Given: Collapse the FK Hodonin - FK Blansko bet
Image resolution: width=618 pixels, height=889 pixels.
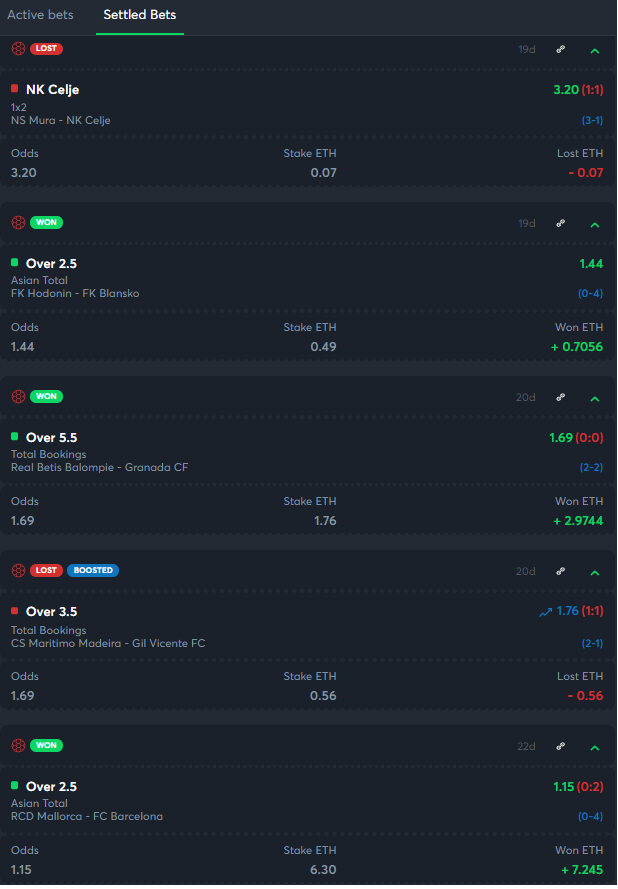Looking at the screenshot, I should [x=595, y=224].
